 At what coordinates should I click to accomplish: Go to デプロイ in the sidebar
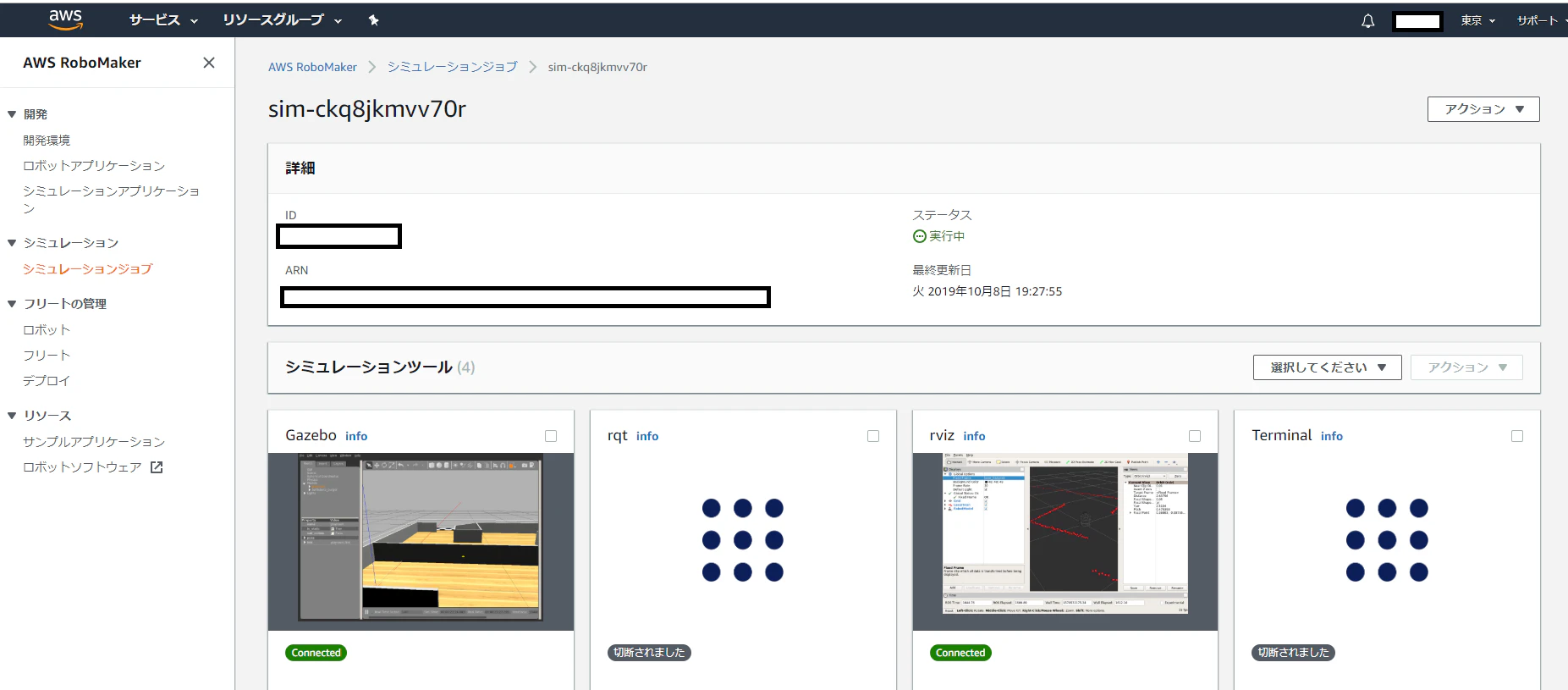pos(47,381)
